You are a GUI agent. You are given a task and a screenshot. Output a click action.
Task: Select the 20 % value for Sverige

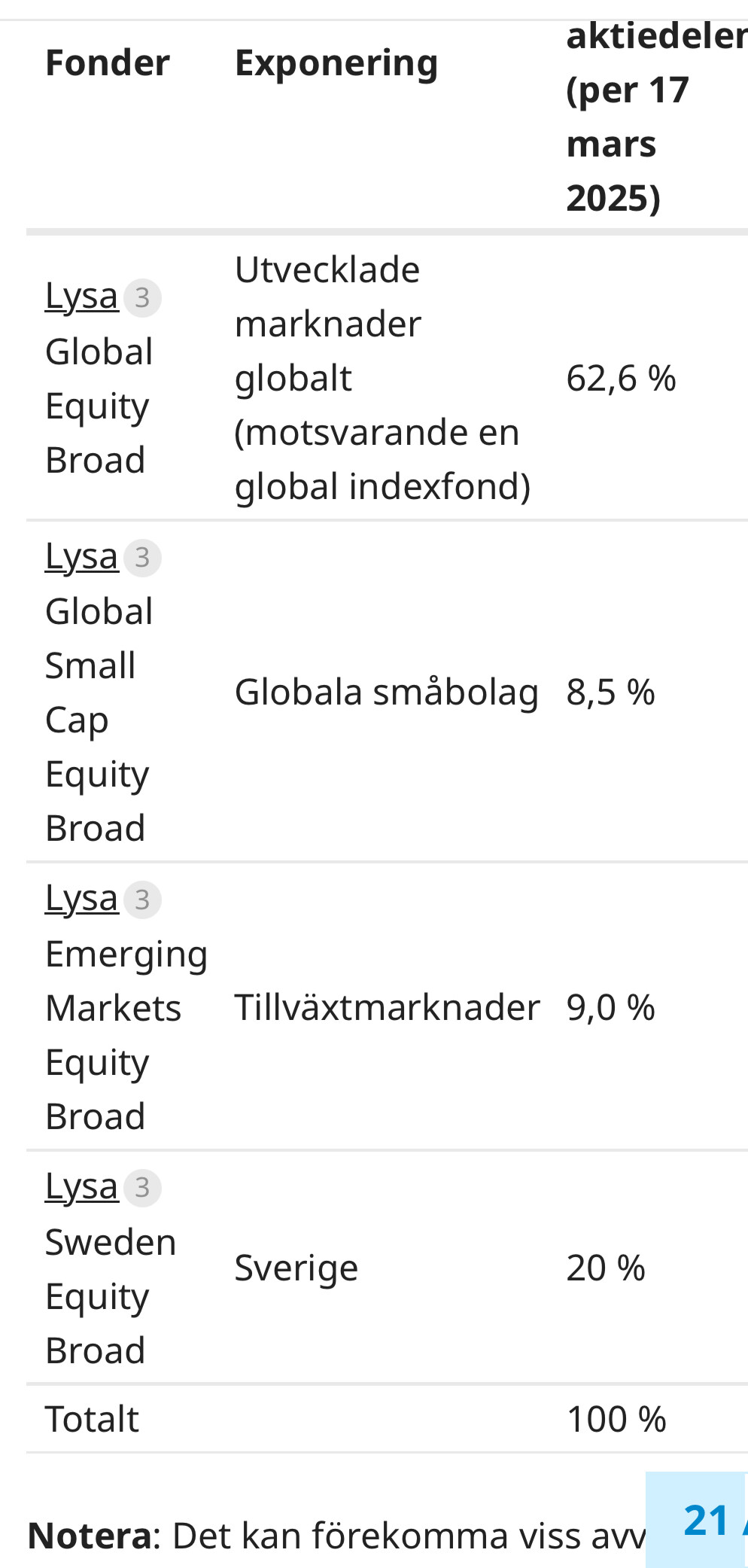(605, 1268)
